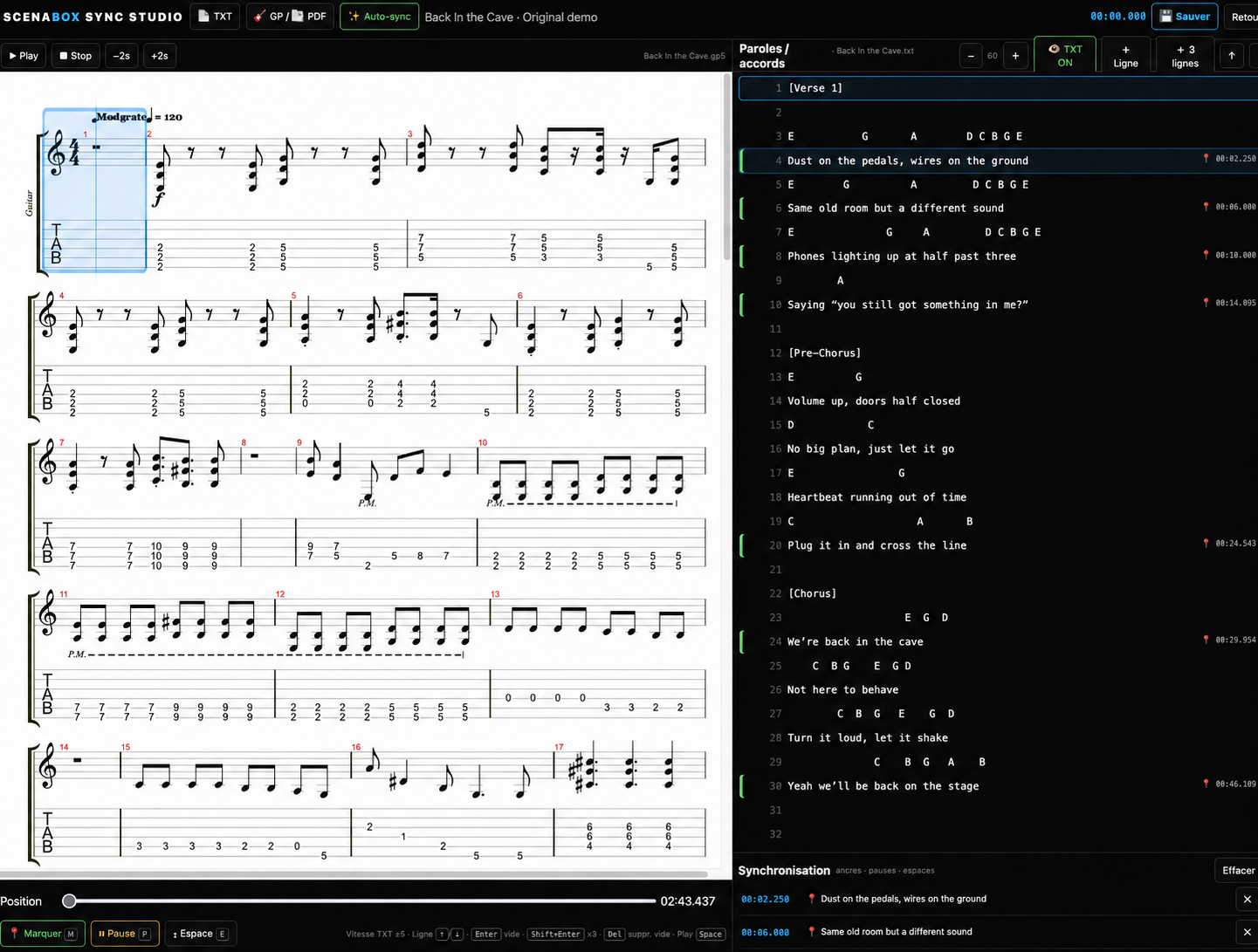Screen dimensions: 1258x952
Task: Select line "Saying you still got something in me?"
Action: pyautogui.click(x=998, y=305)
